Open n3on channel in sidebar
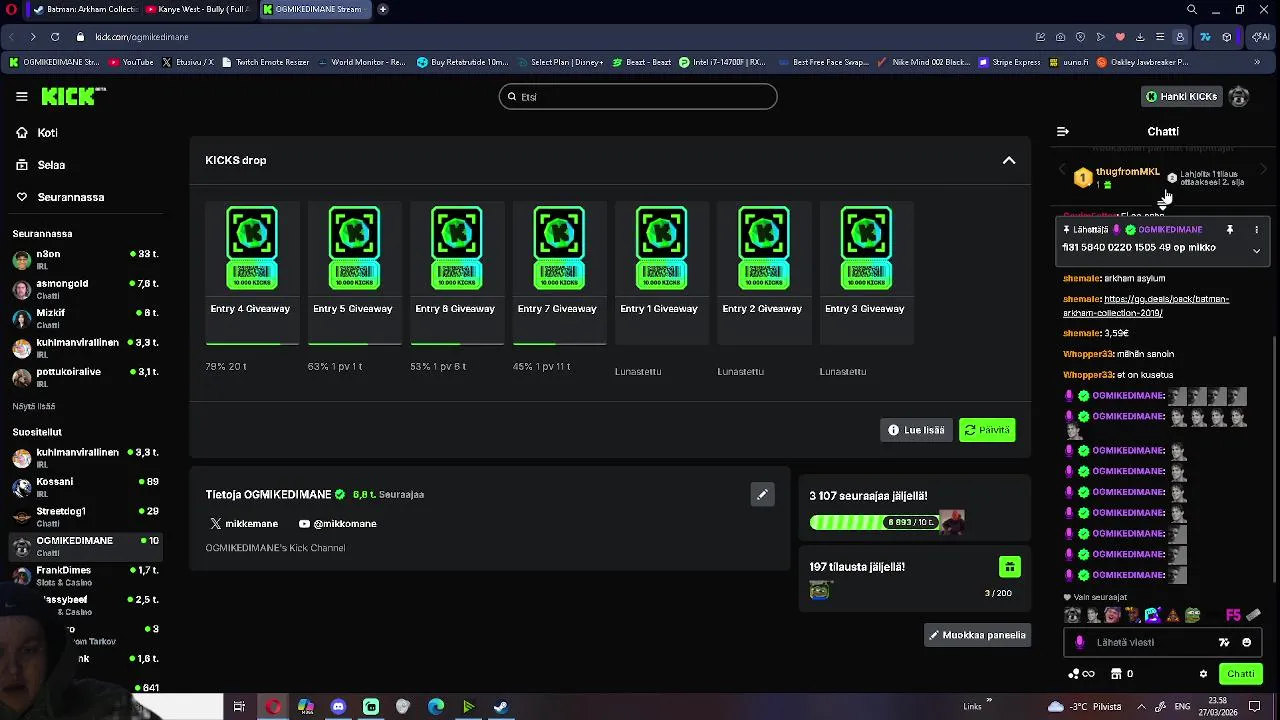The height and width of the screenshot is (720, 1280). (85, 259)
